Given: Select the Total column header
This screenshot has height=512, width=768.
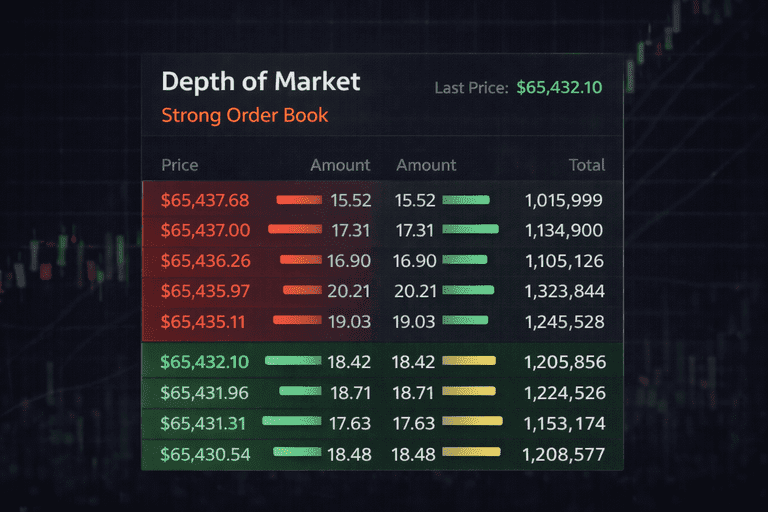Looking at the screenshot, I should pos(587,165).
